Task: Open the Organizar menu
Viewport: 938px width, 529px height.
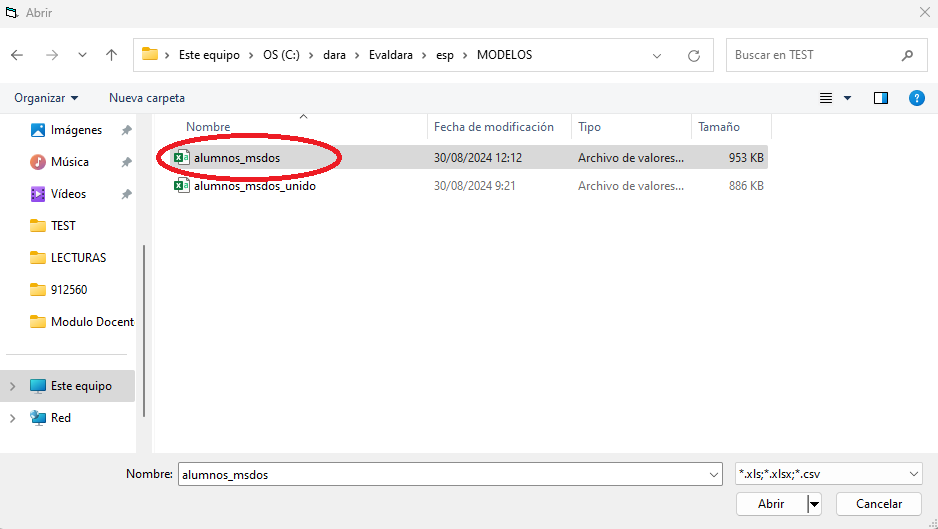Action: coord(46,98)
